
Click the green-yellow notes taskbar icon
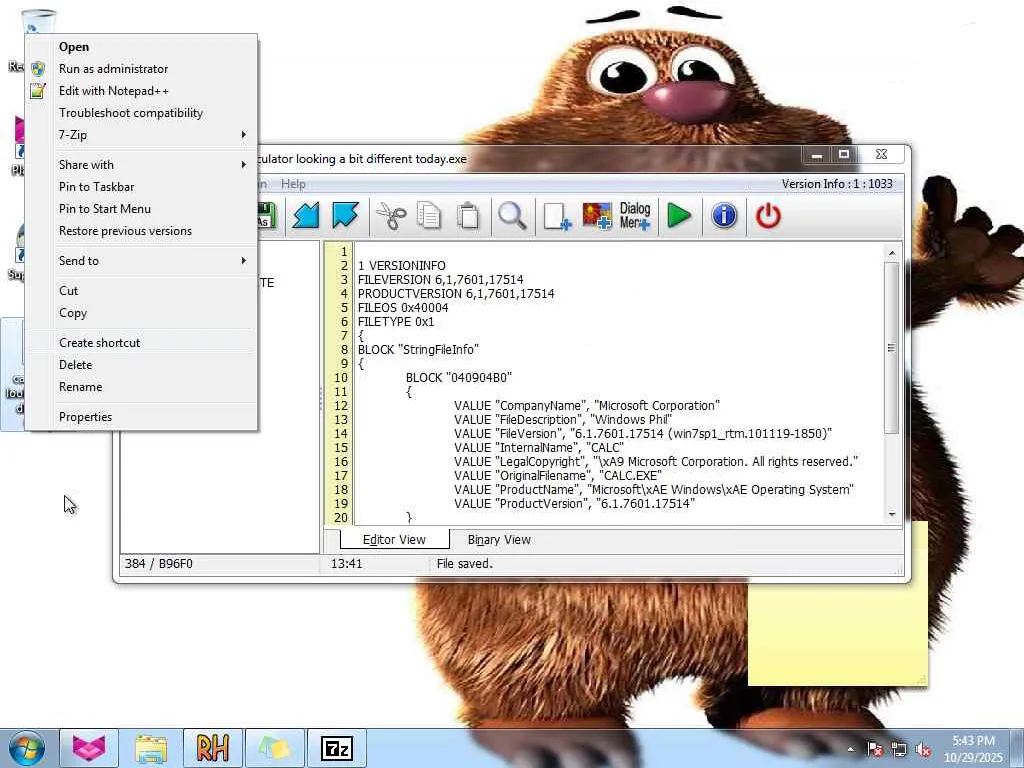(275, 748)
